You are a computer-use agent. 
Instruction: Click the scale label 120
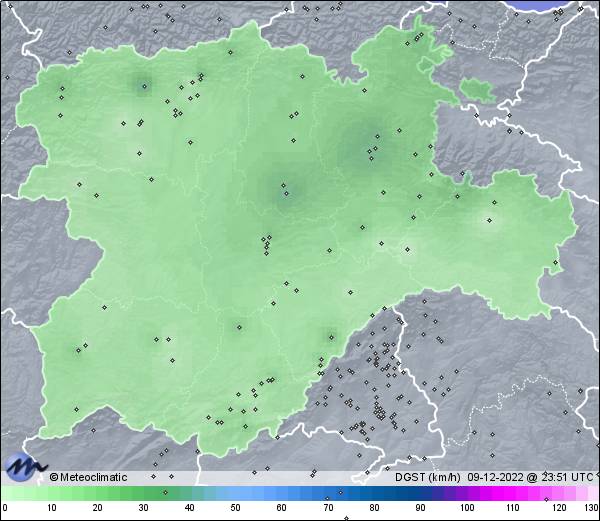pos(559,508)
